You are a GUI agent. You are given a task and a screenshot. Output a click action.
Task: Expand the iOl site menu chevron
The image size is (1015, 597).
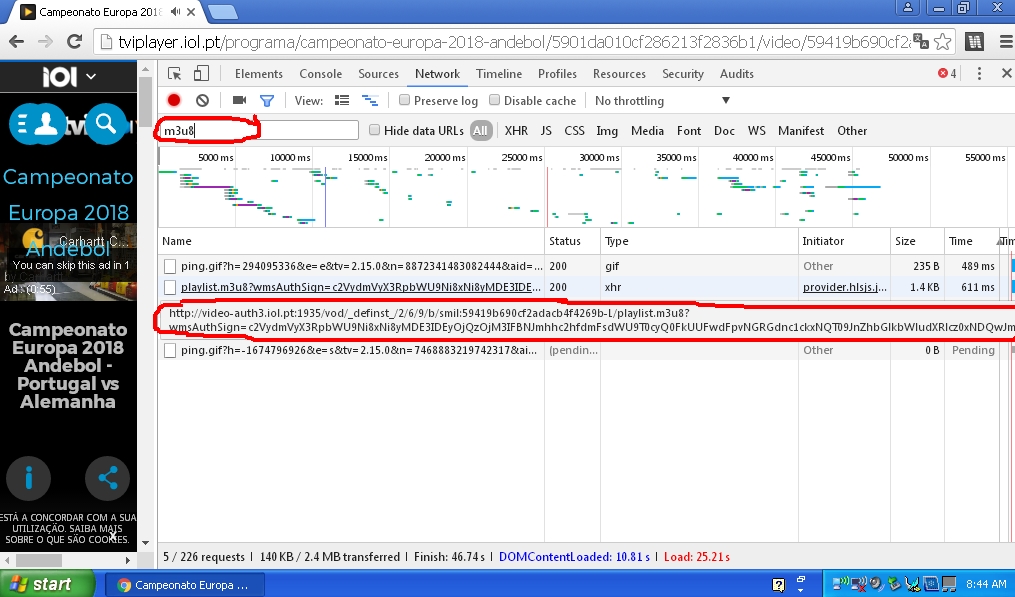[91, 76]
